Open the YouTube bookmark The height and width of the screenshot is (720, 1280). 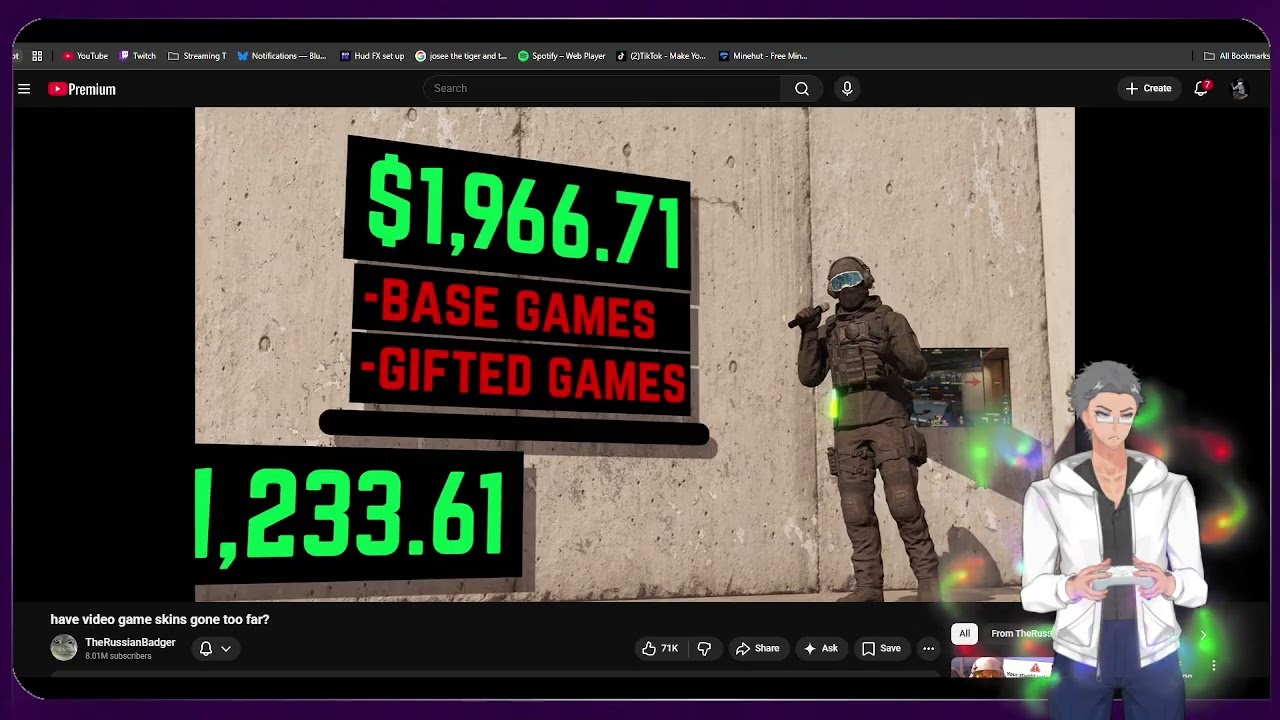click(85, 56)
